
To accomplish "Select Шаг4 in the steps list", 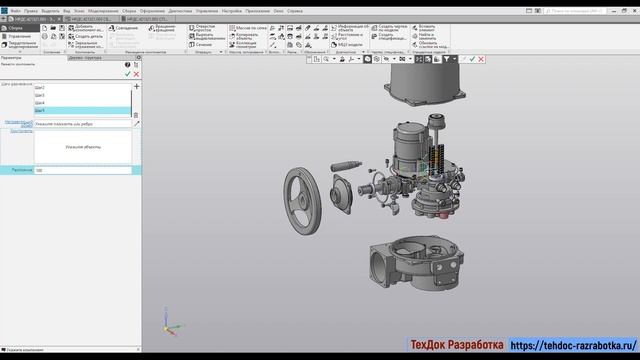I will coord(83,103).
